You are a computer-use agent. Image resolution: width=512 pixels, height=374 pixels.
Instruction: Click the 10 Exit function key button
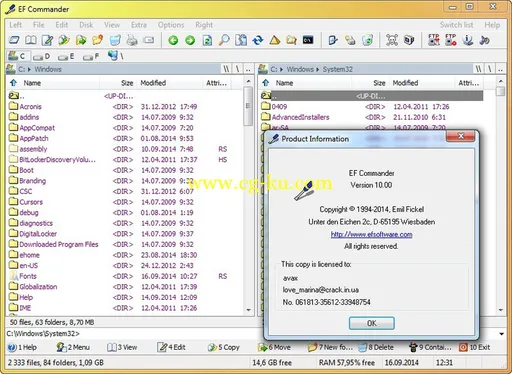coord(475,347)
